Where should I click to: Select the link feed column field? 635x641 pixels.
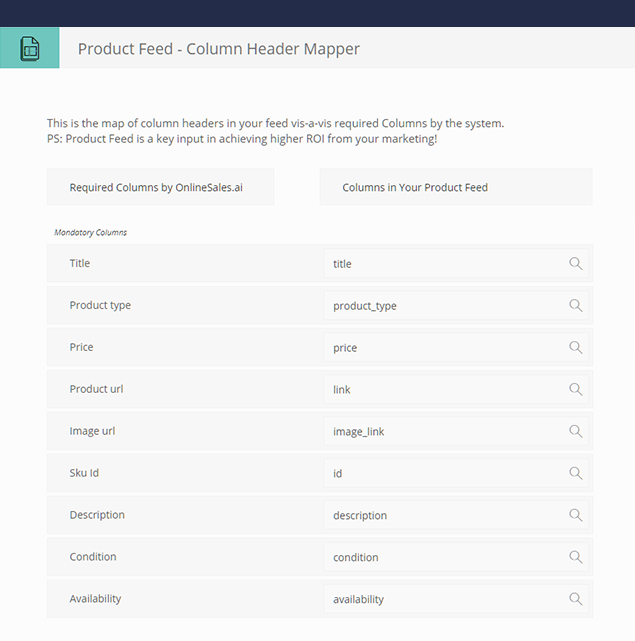point(456,389)
